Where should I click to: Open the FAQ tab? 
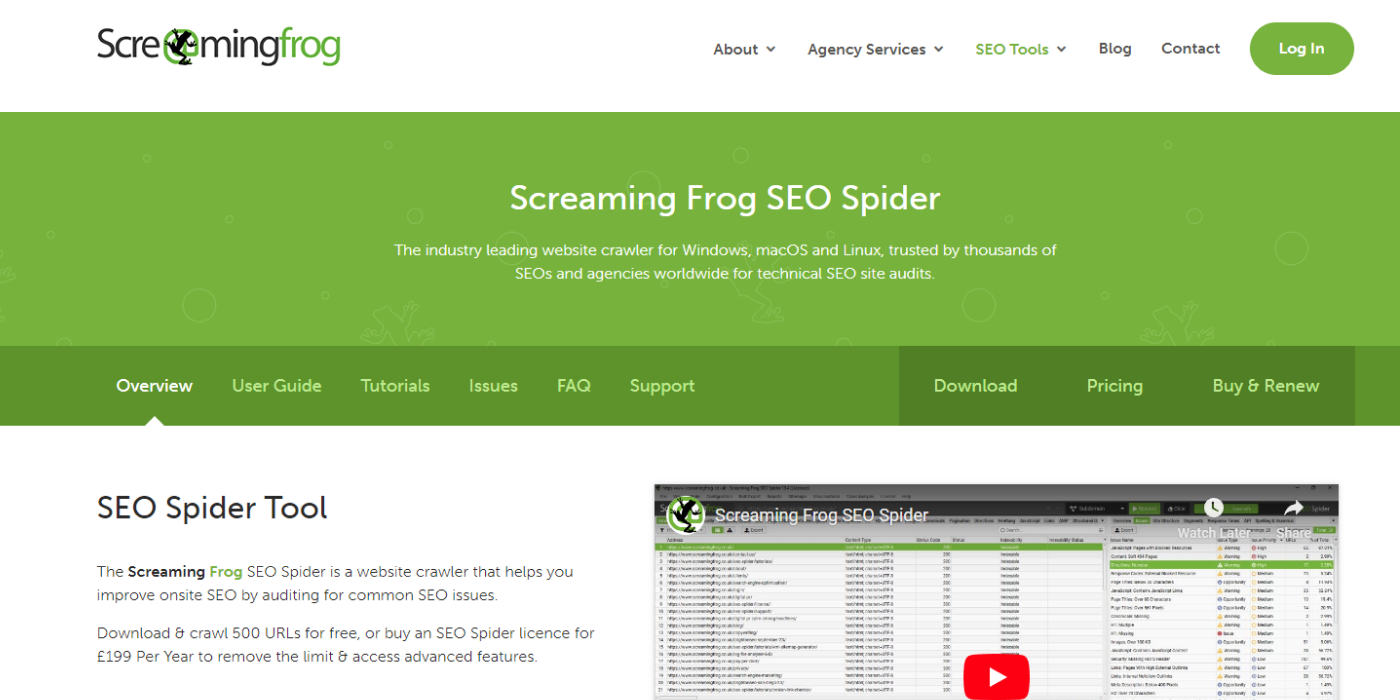pyautogui.click(x=574, y=385)
